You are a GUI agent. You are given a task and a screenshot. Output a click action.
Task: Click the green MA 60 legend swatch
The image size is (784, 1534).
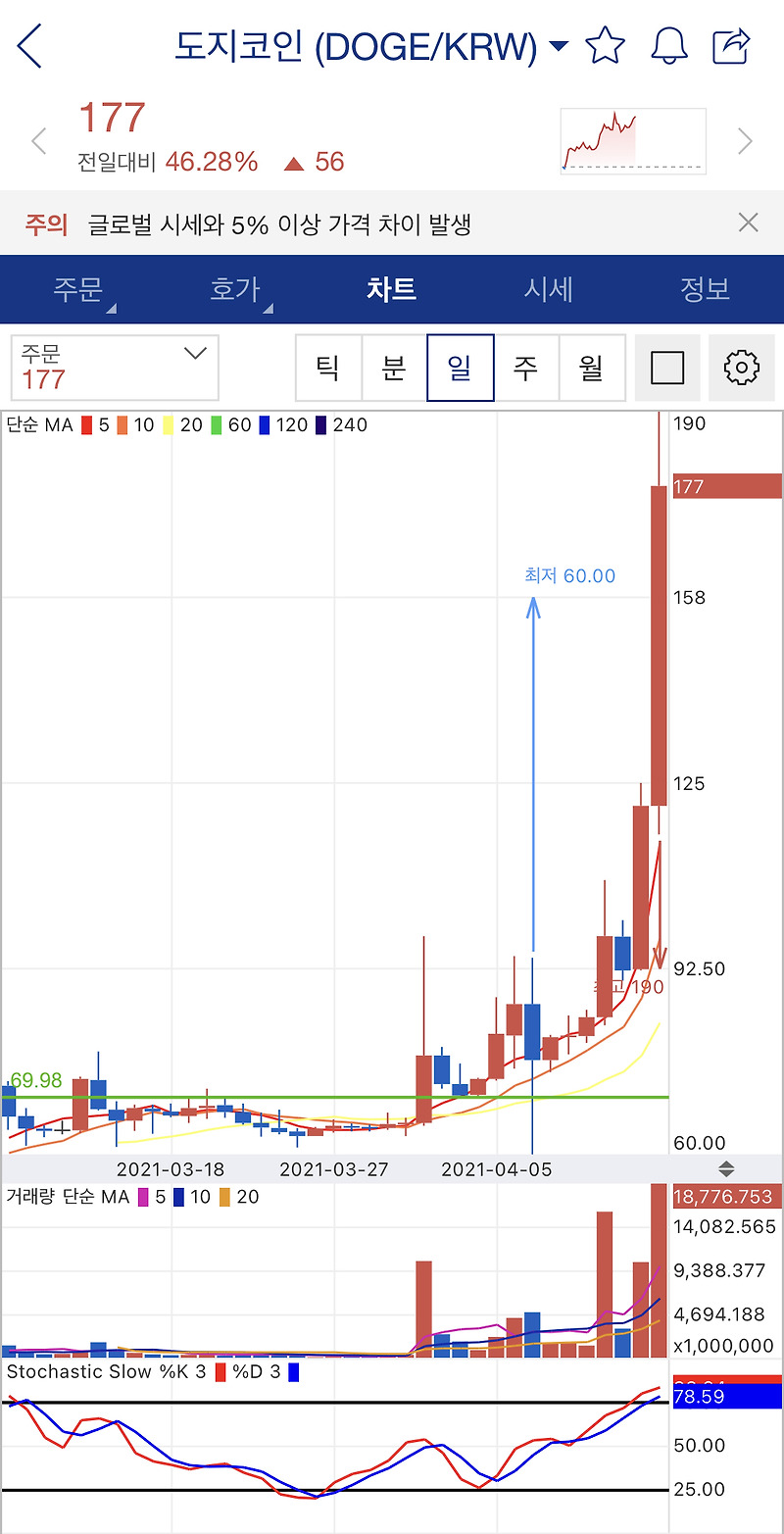pyautogui.click(x=216, y=425)
